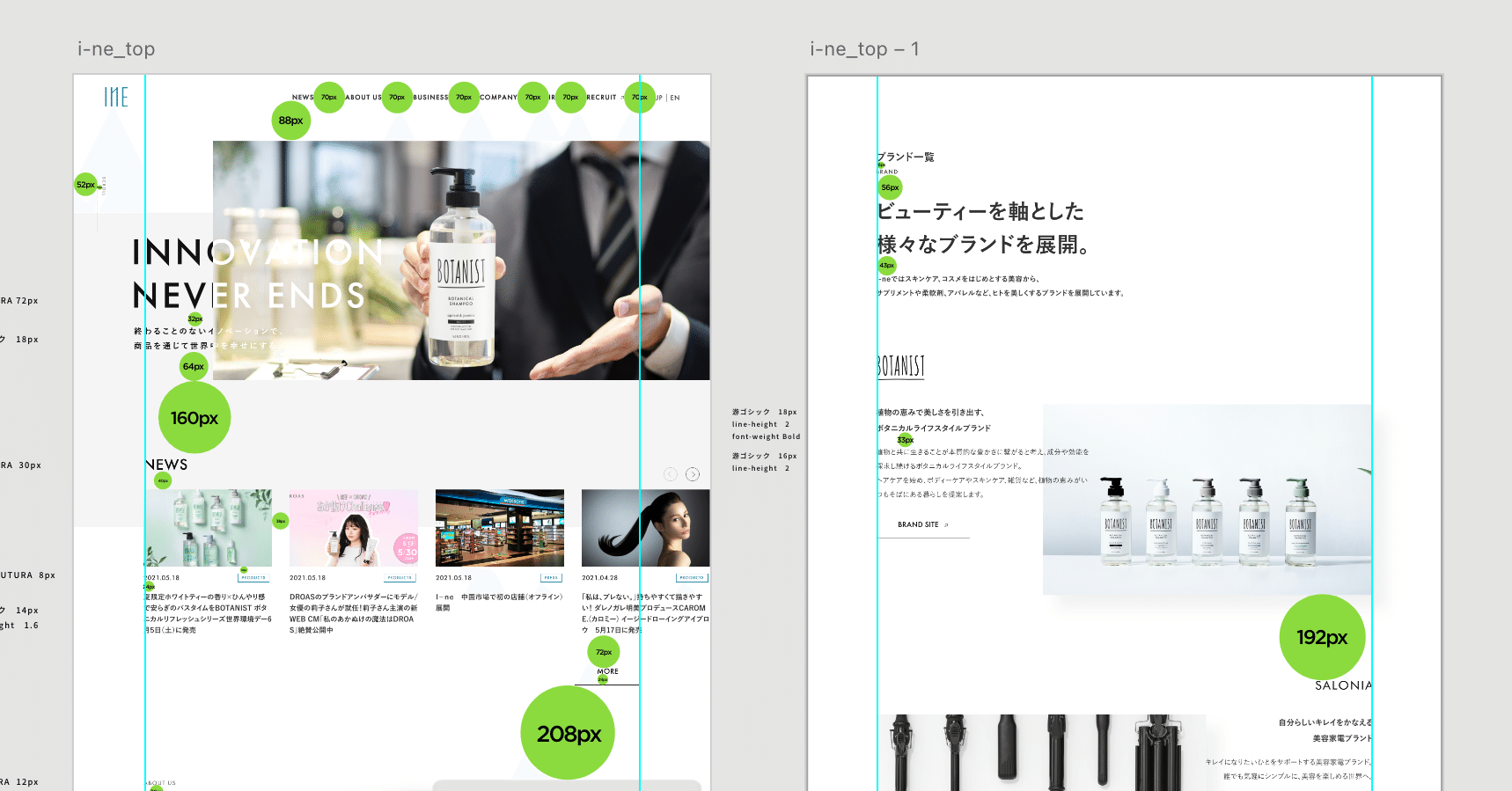
Task: Select the i-ne_top artboard title
Action: [116, 49]
